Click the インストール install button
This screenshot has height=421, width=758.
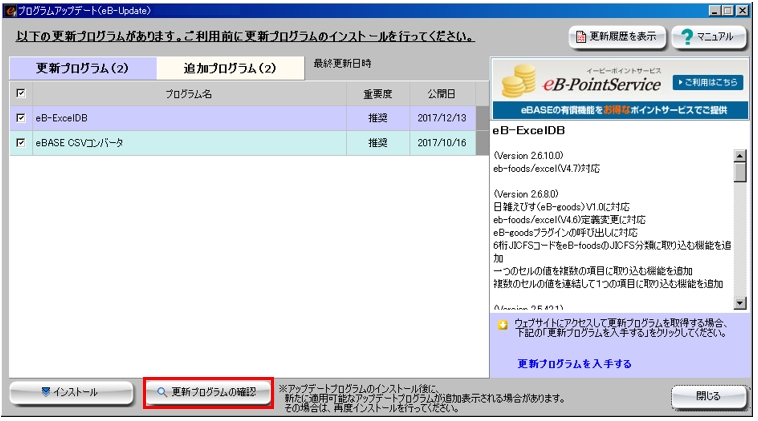(x=71, y=392)
